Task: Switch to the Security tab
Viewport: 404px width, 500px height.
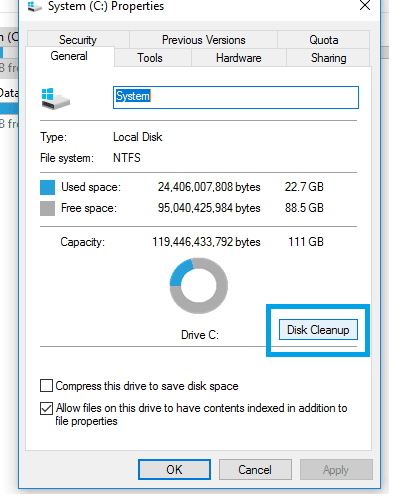Action: tap(78, 40)
